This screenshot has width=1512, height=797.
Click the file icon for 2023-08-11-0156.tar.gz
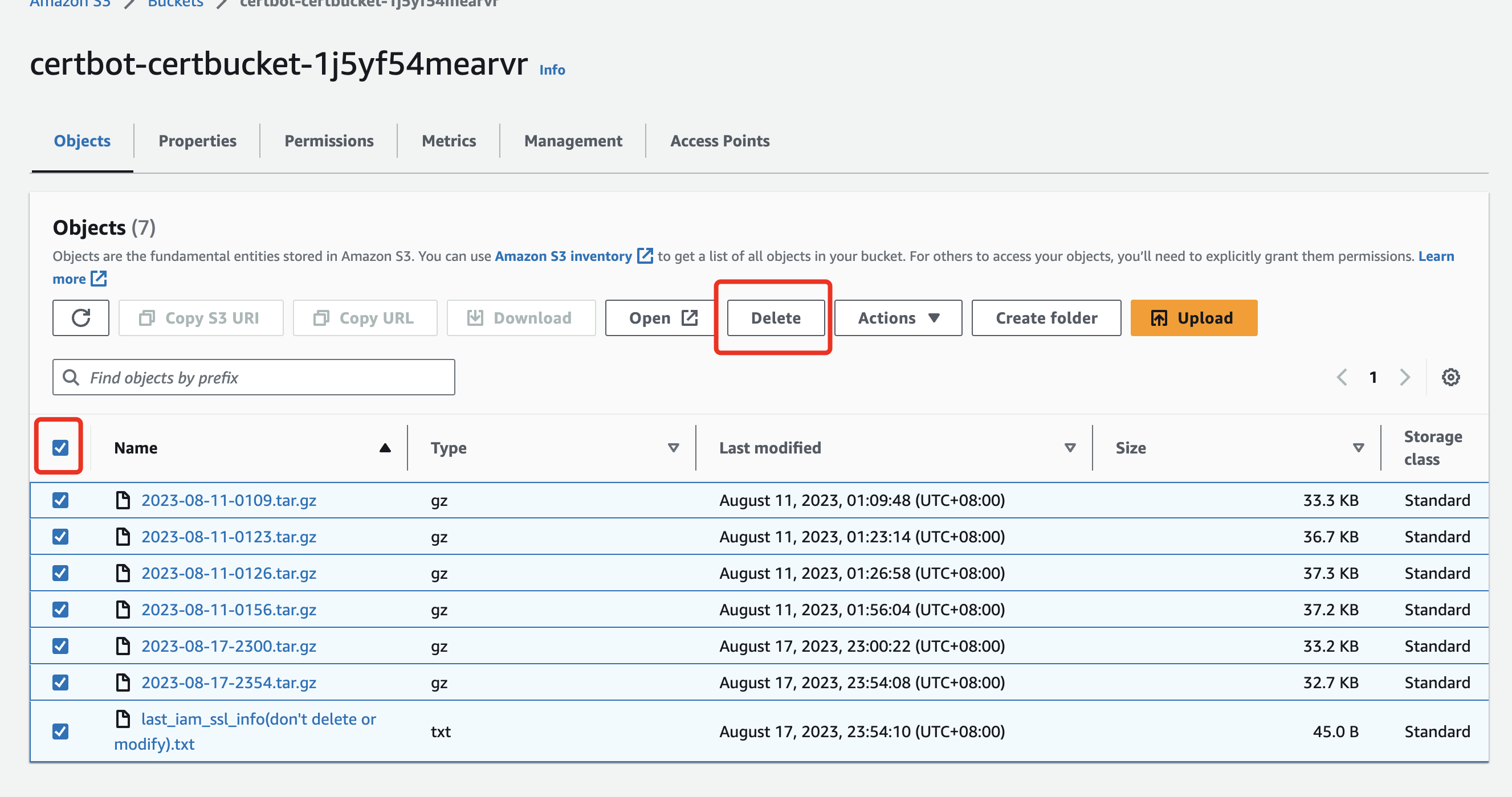click(123, 609)
